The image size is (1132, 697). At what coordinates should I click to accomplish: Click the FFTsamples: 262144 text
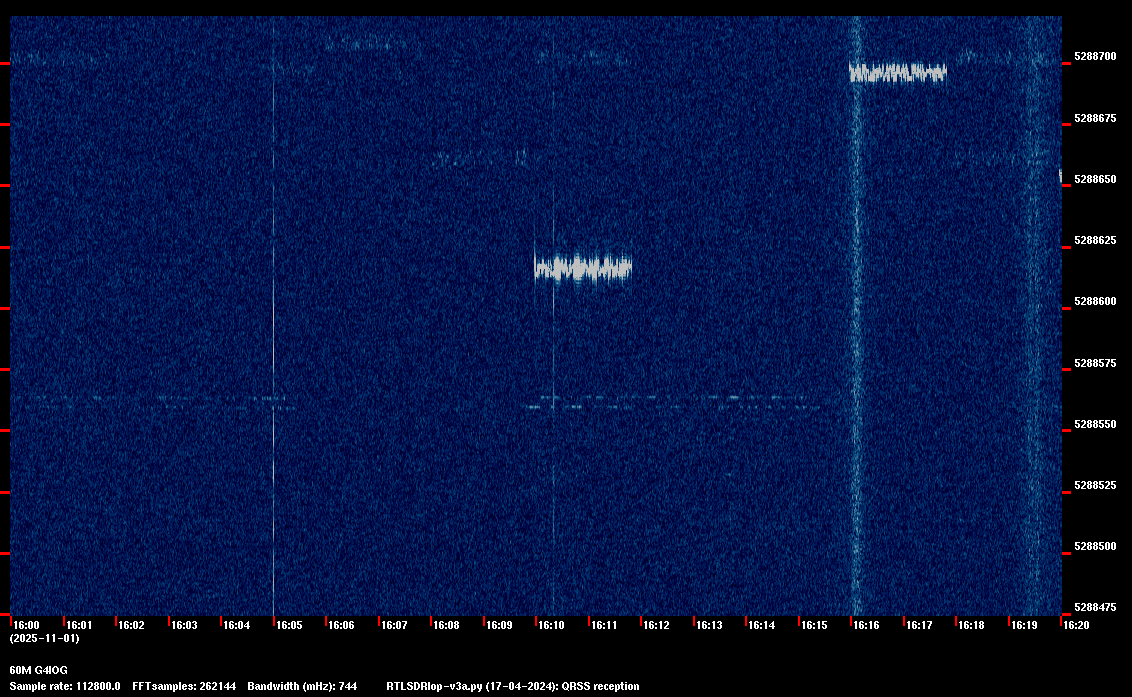[x=184, y=686]
